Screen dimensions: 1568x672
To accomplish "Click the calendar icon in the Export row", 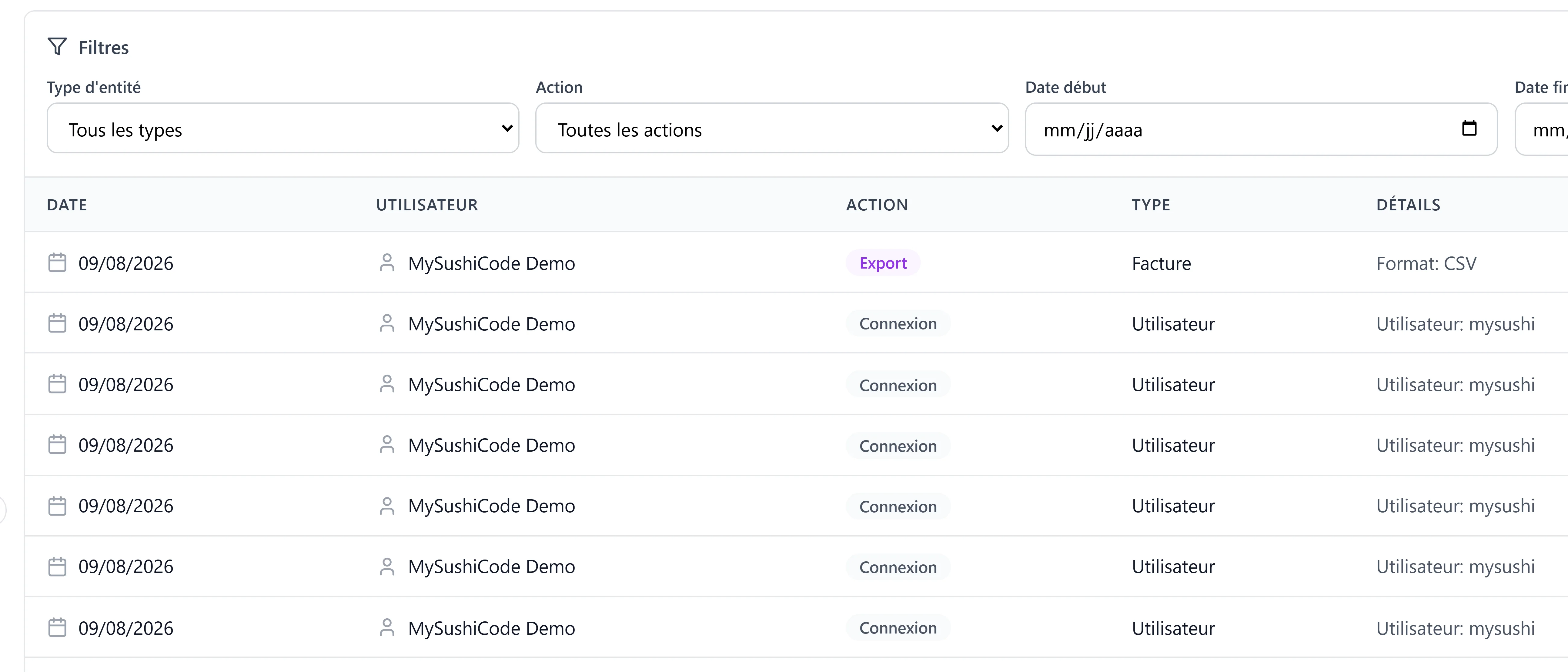I will pos(57,263).
